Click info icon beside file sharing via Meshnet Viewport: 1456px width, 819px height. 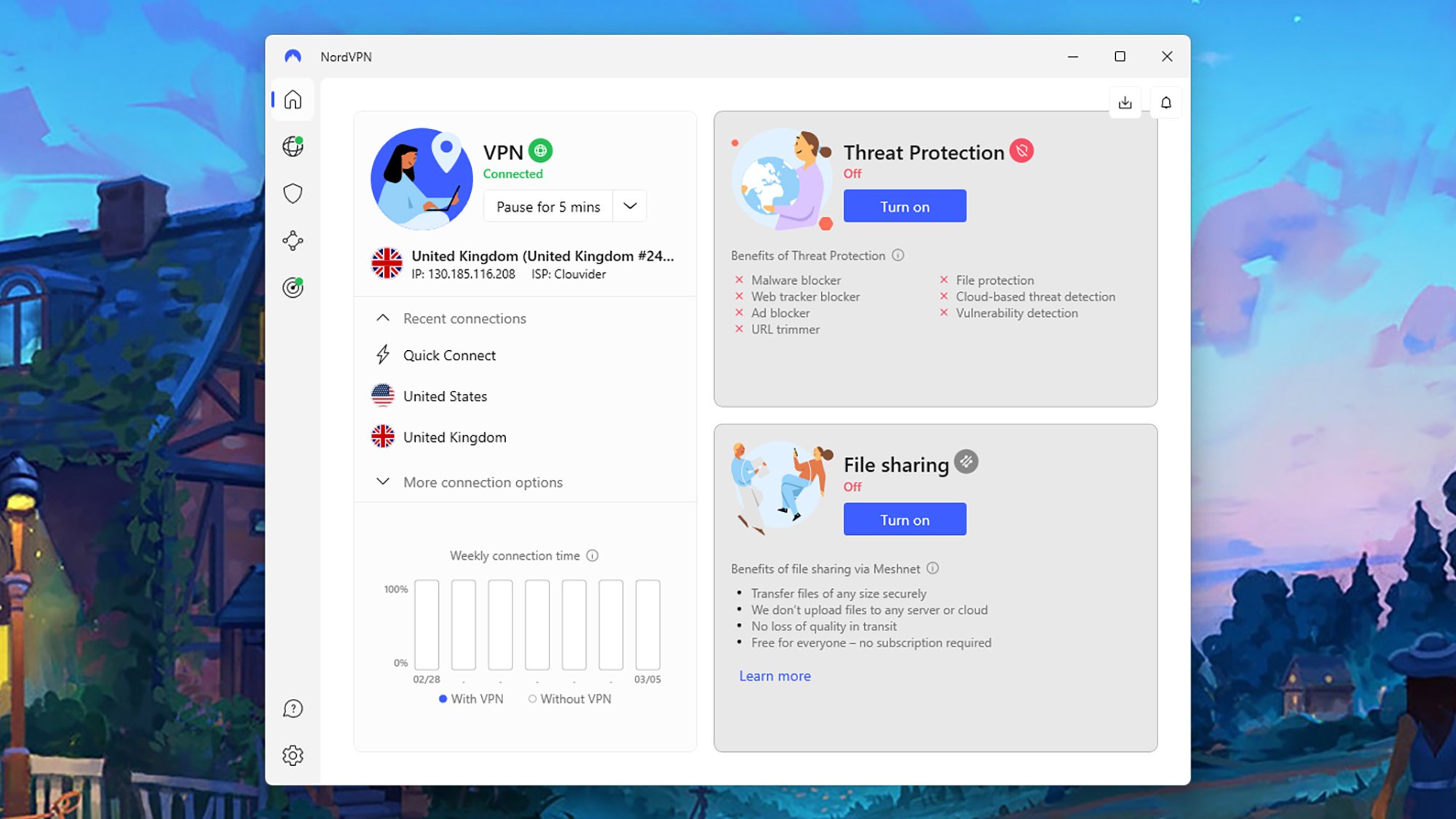933,569
